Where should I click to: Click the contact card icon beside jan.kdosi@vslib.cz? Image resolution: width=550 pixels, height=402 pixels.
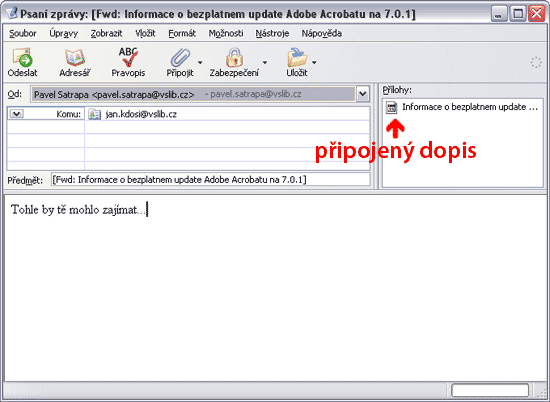pos(94,114)
